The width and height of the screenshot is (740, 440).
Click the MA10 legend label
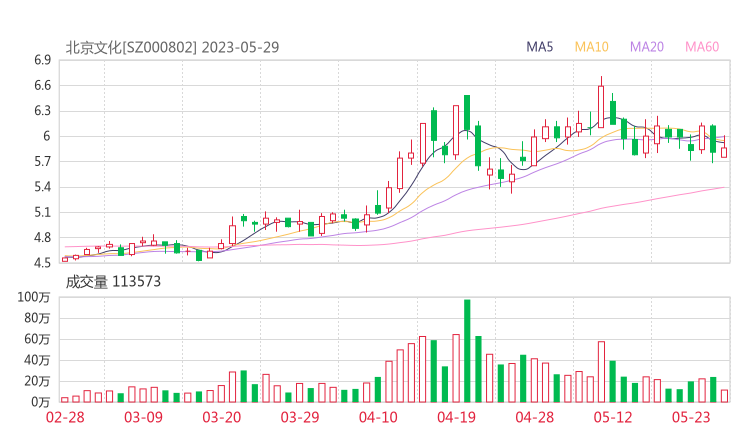tap(591, 47)
